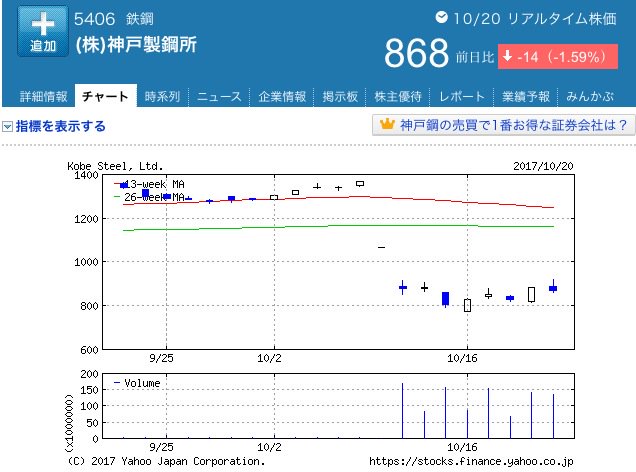Image resolution: width=636 pixels, height=472 pixels.
Task: Click the (x1000000) volume unit label
Action: [69, 423]
